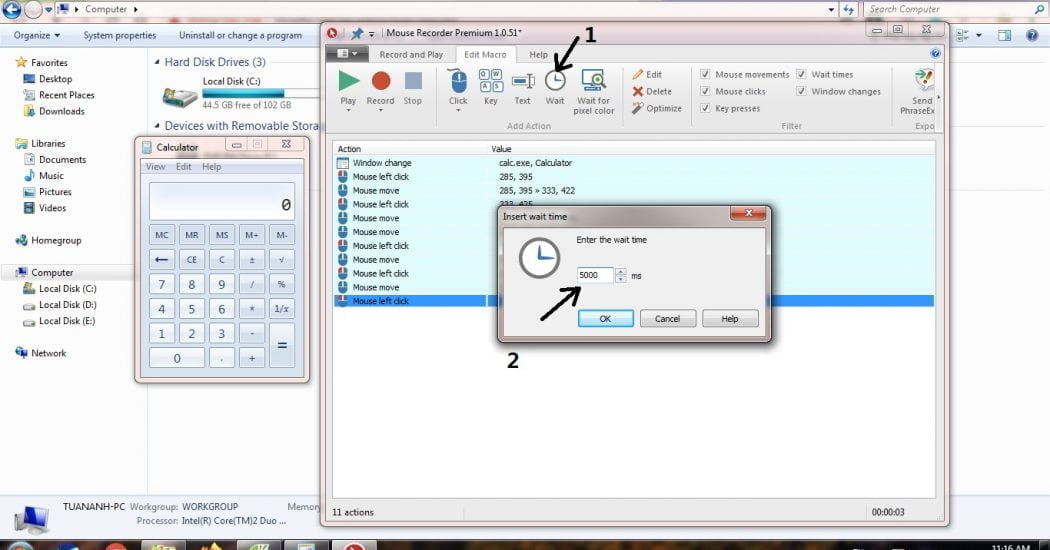Toggle Mouse clicks filter checkbox
Viewport: 1050px width, 550px height.
pos(704,91)
